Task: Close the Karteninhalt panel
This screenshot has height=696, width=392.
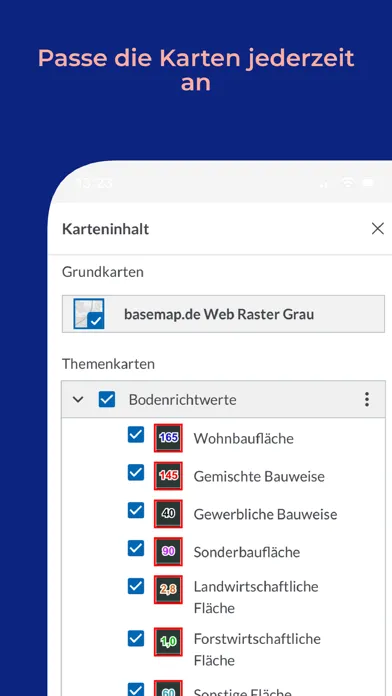Action: [377, 229]
